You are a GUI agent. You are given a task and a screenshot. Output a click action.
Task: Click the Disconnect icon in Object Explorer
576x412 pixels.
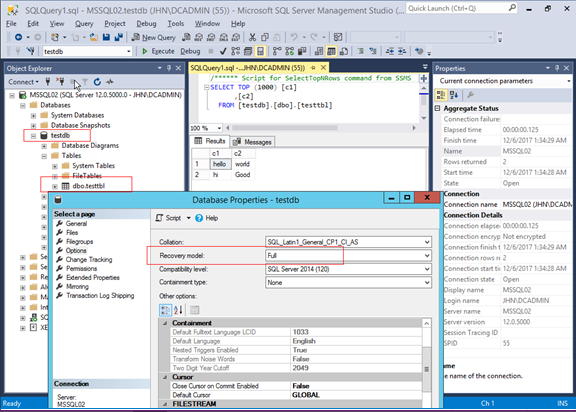[60, 82]
